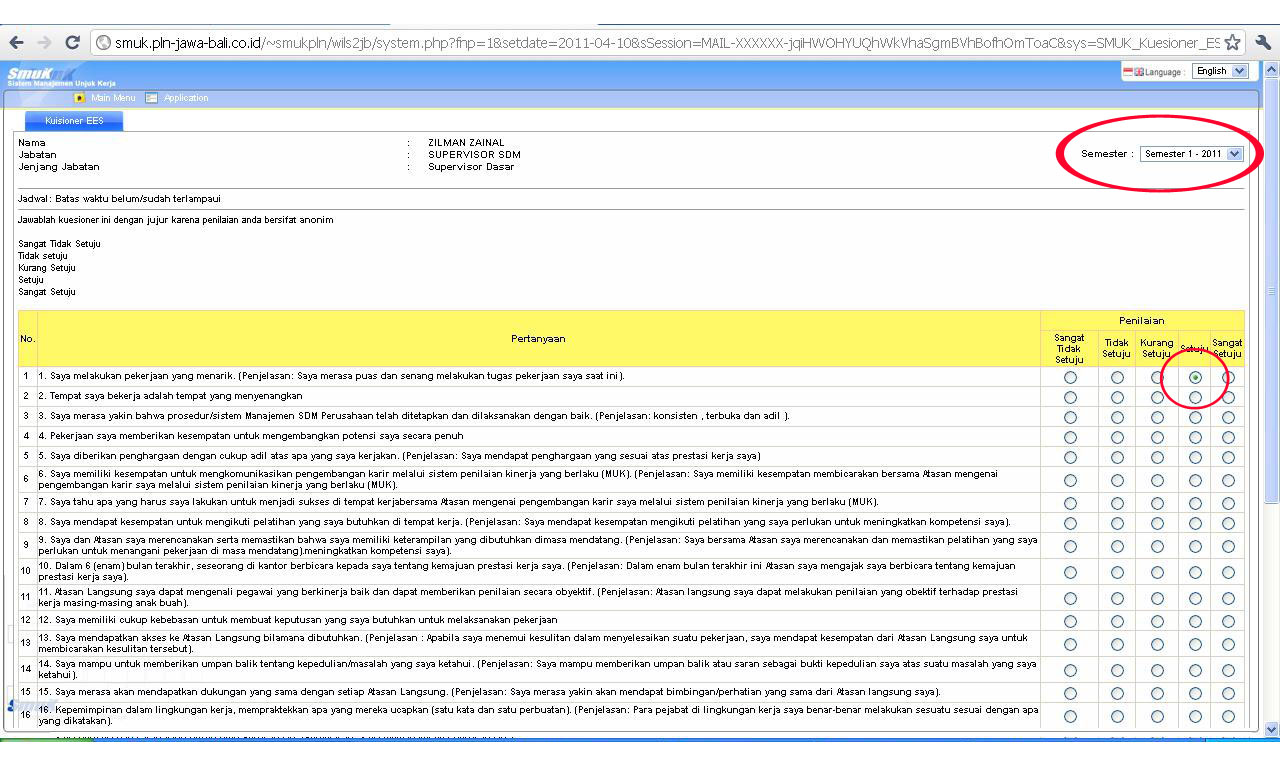This screenshot has height=768, width=1280.
Task: Click the vertical scrollbar thumb
Action: coord(1271,292)
